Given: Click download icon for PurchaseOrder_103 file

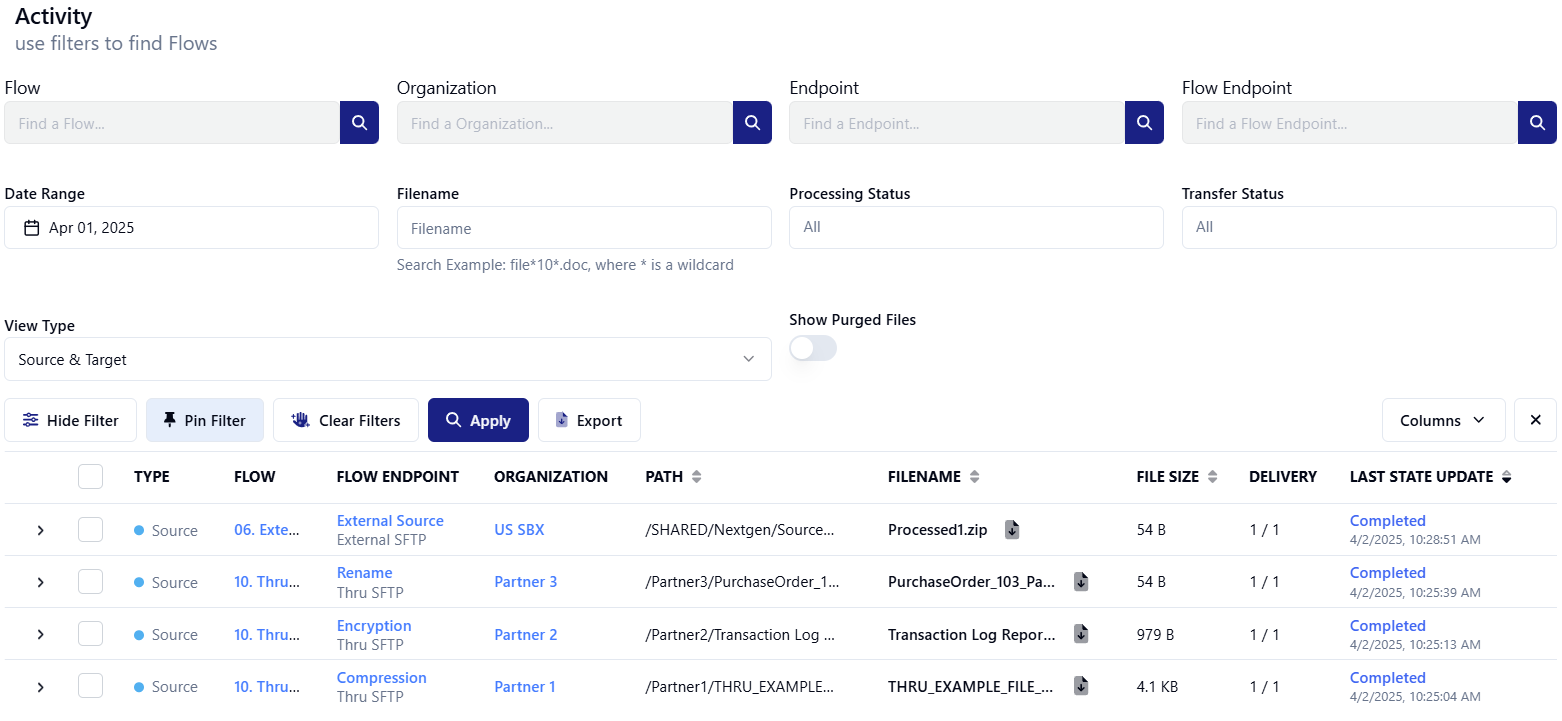Looking at the screenshot, I should (1081, 582).
